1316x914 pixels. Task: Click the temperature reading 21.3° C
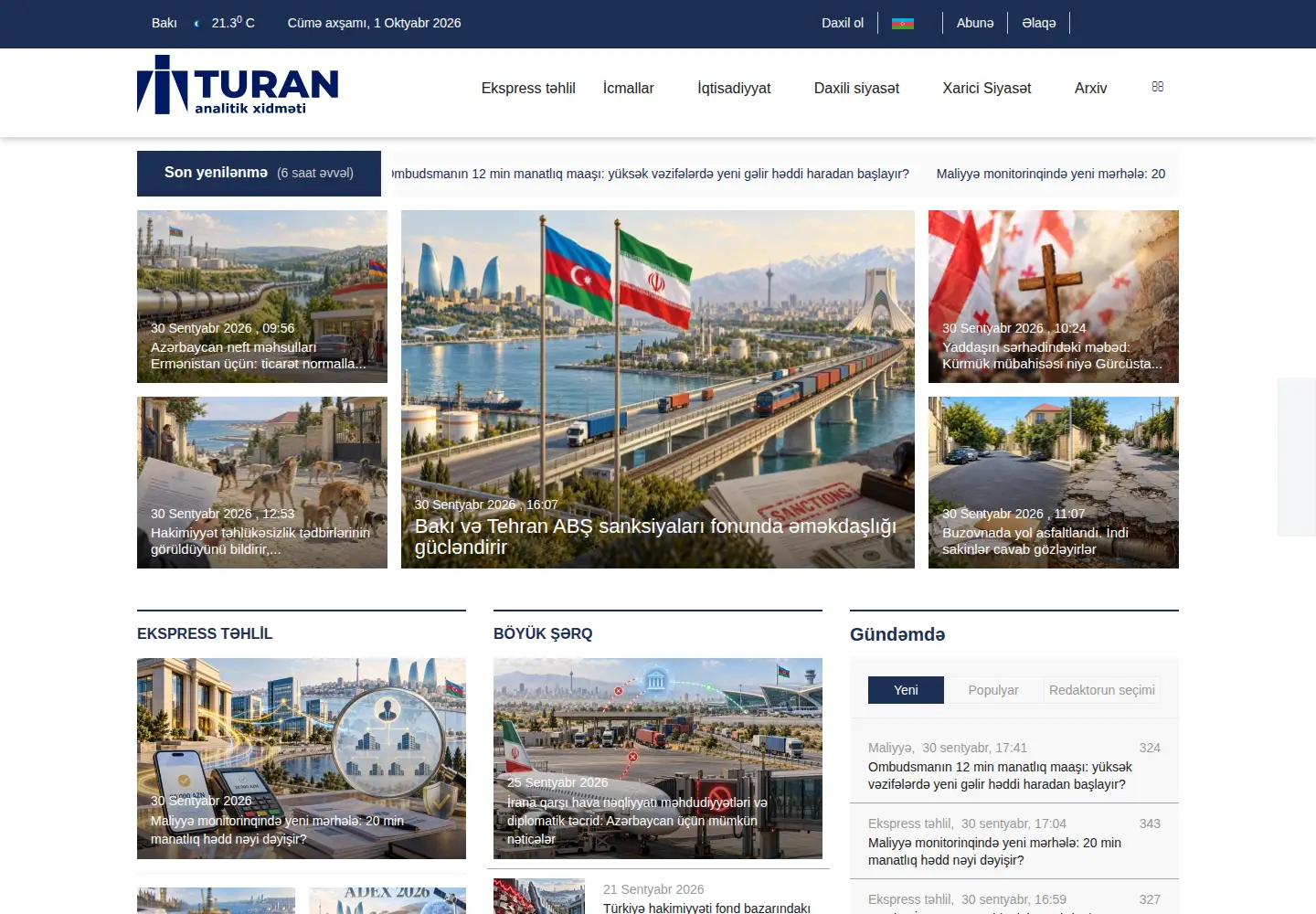tap(233, 23)
